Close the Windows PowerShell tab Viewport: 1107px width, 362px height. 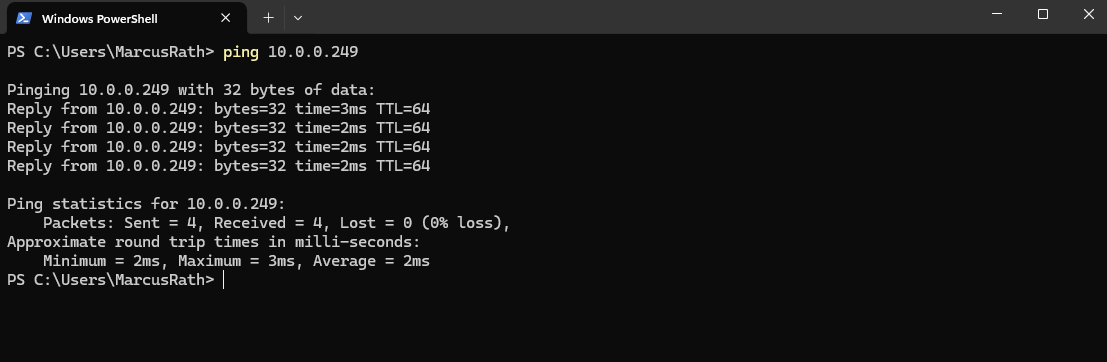[225, 18]
